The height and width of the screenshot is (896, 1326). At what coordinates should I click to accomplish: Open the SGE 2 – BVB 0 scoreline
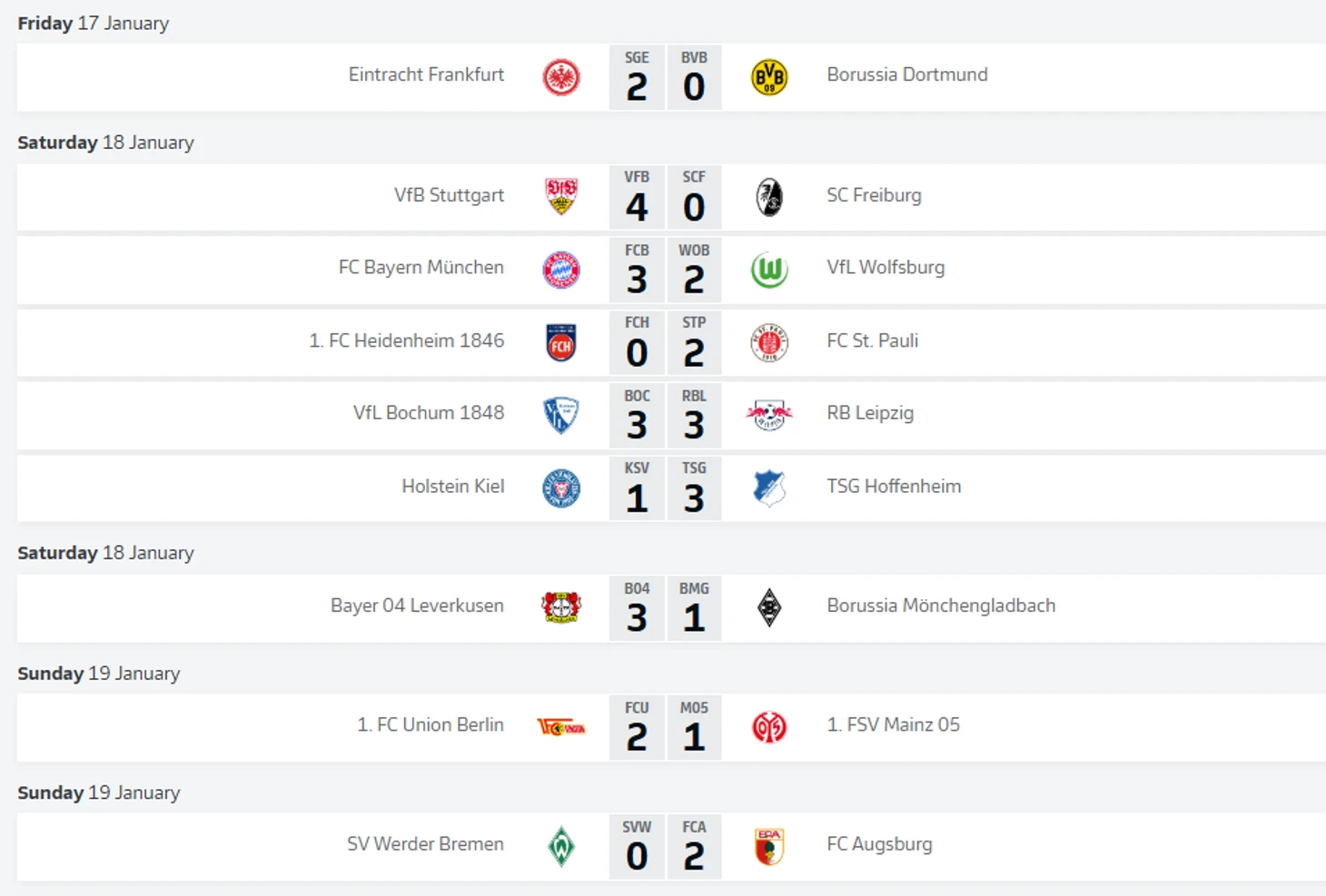point(665,78)
